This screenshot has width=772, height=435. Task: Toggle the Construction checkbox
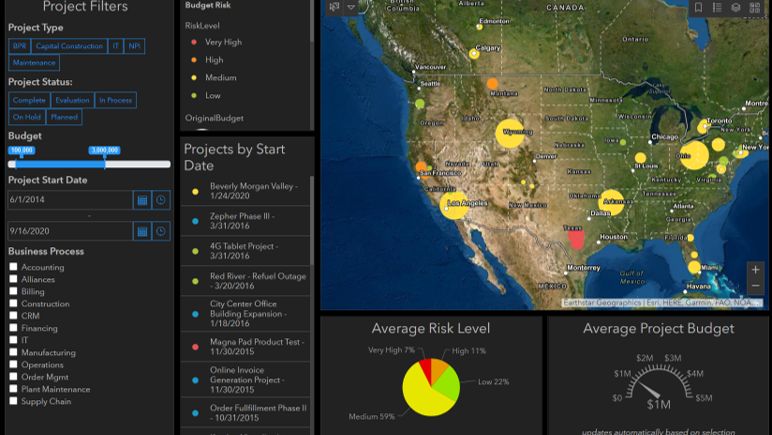tap(13, 303)
